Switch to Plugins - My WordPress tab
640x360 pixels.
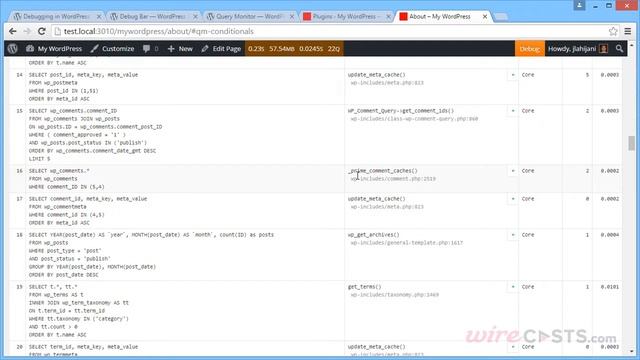346,16
